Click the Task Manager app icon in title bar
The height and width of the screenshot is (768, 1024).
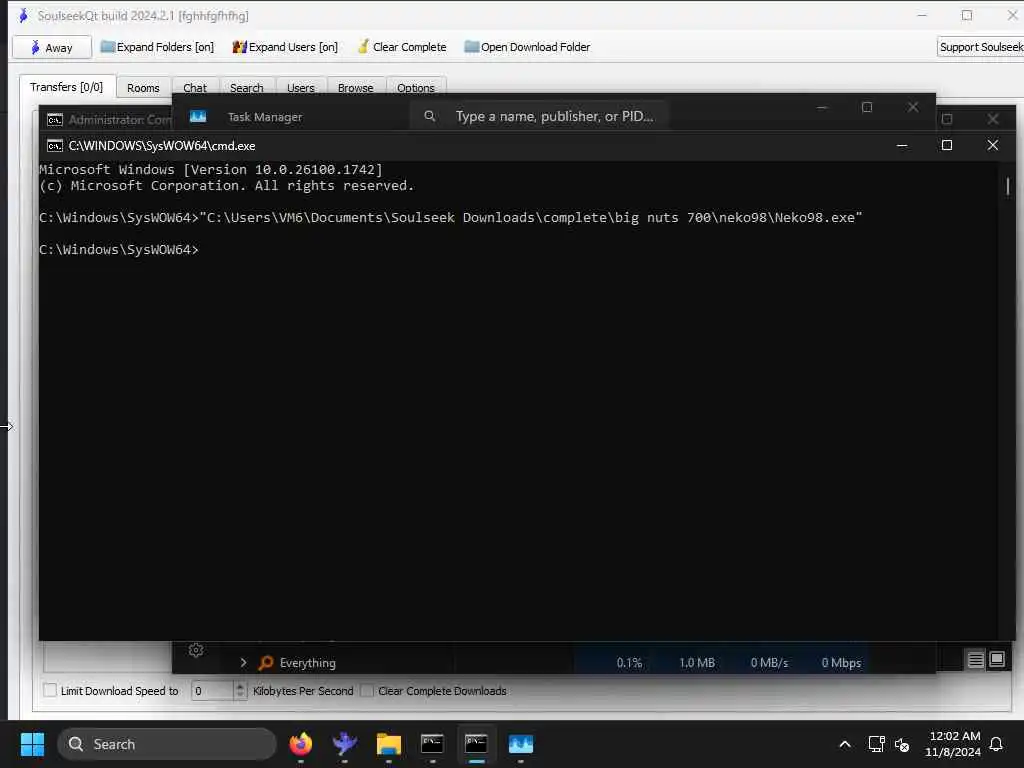click(x=198, y=116)
